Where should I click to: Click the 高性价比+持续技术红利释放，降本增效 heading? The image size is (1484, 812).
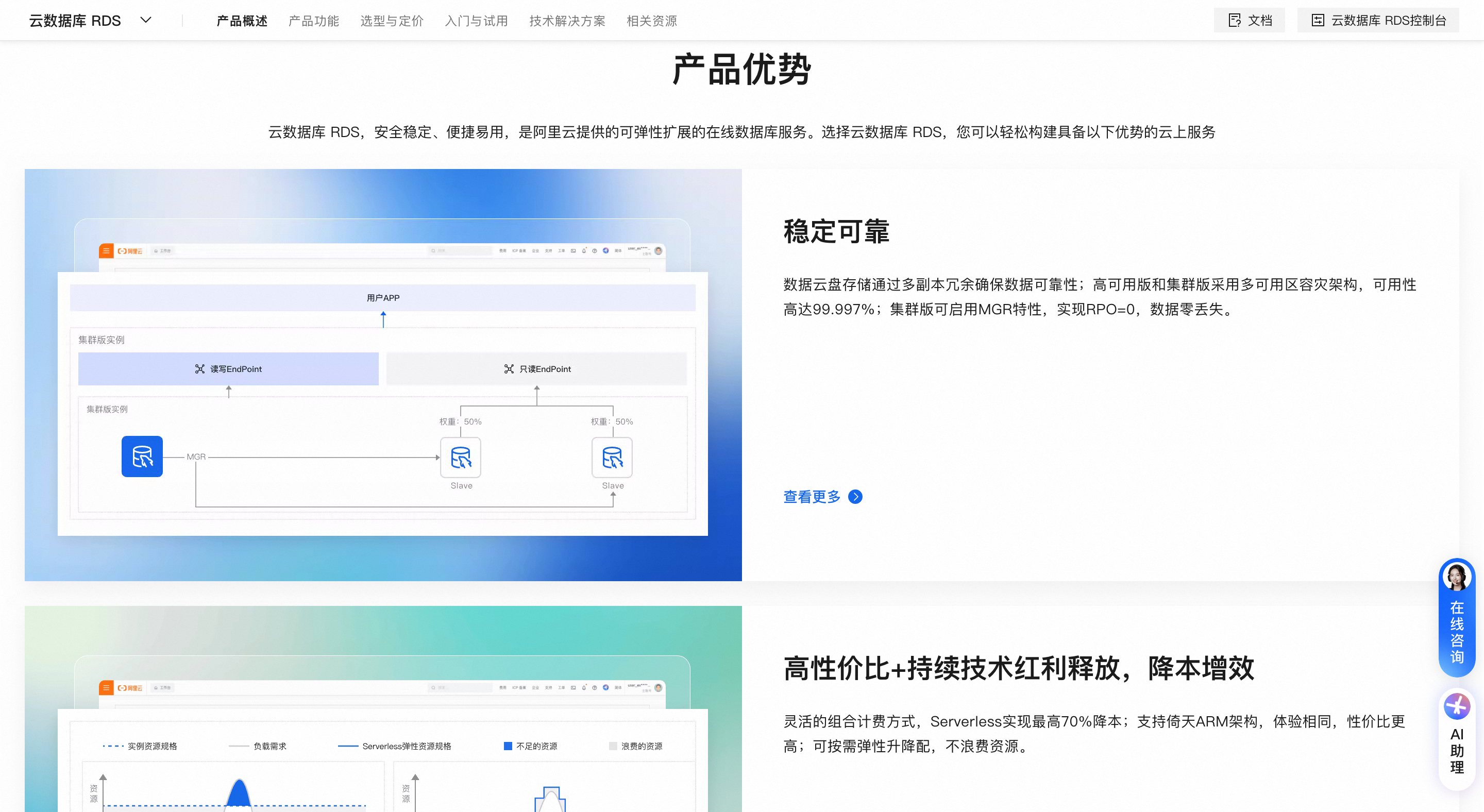(1019, 668)
